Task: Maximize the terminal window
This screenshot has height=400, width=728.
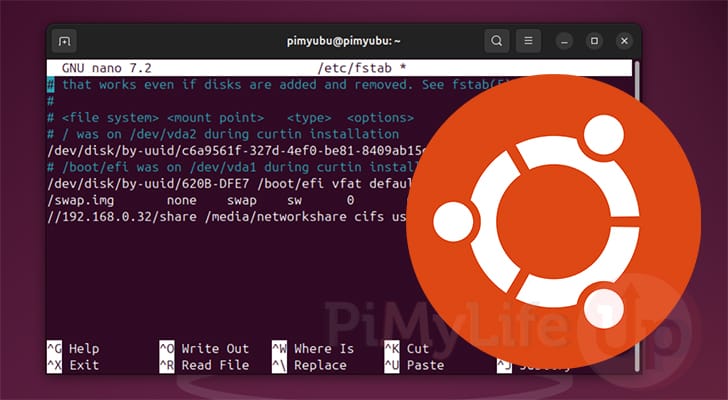Action: 594,41
